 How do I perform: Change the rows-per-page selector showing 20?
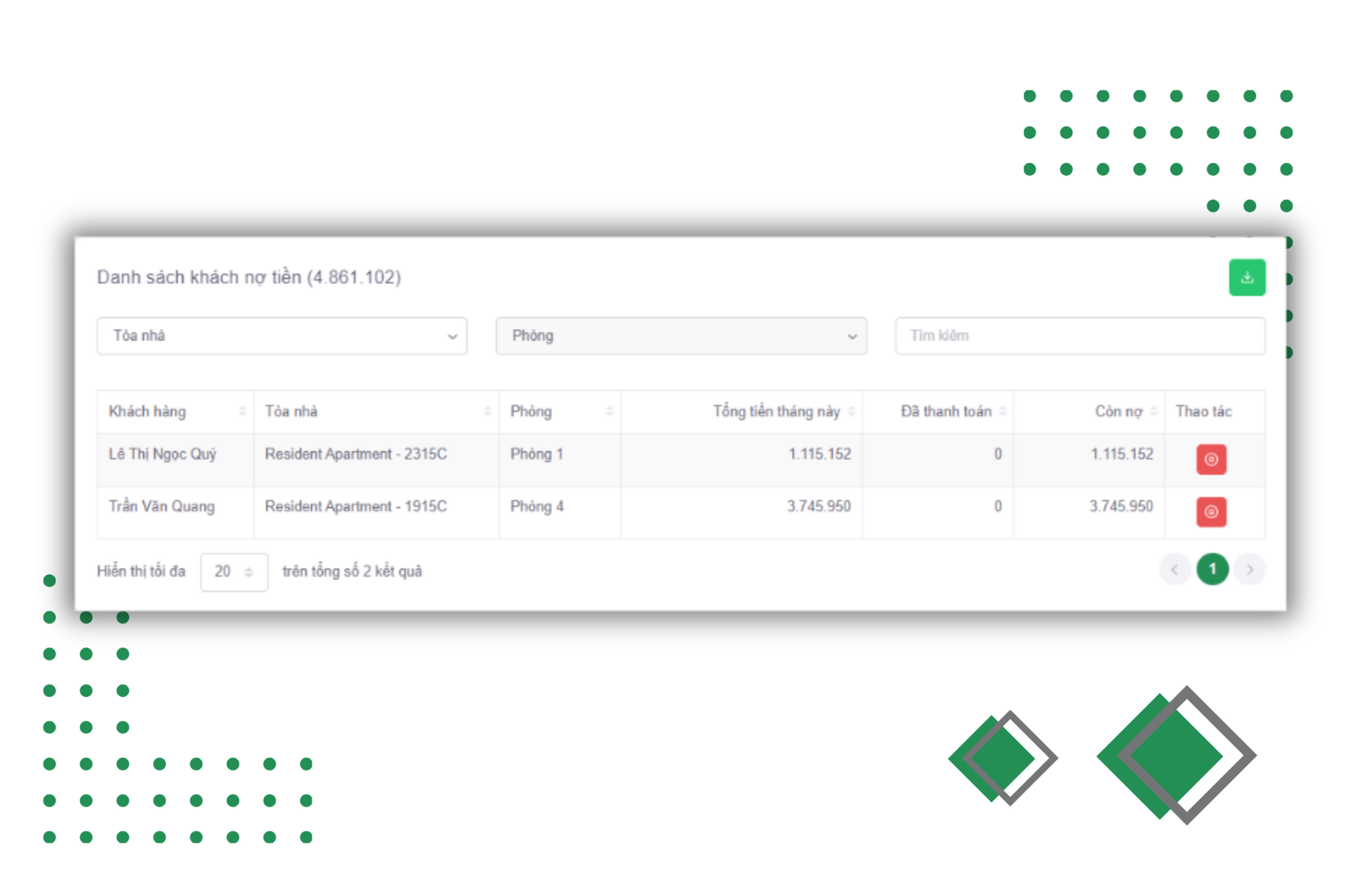(233, 572)
